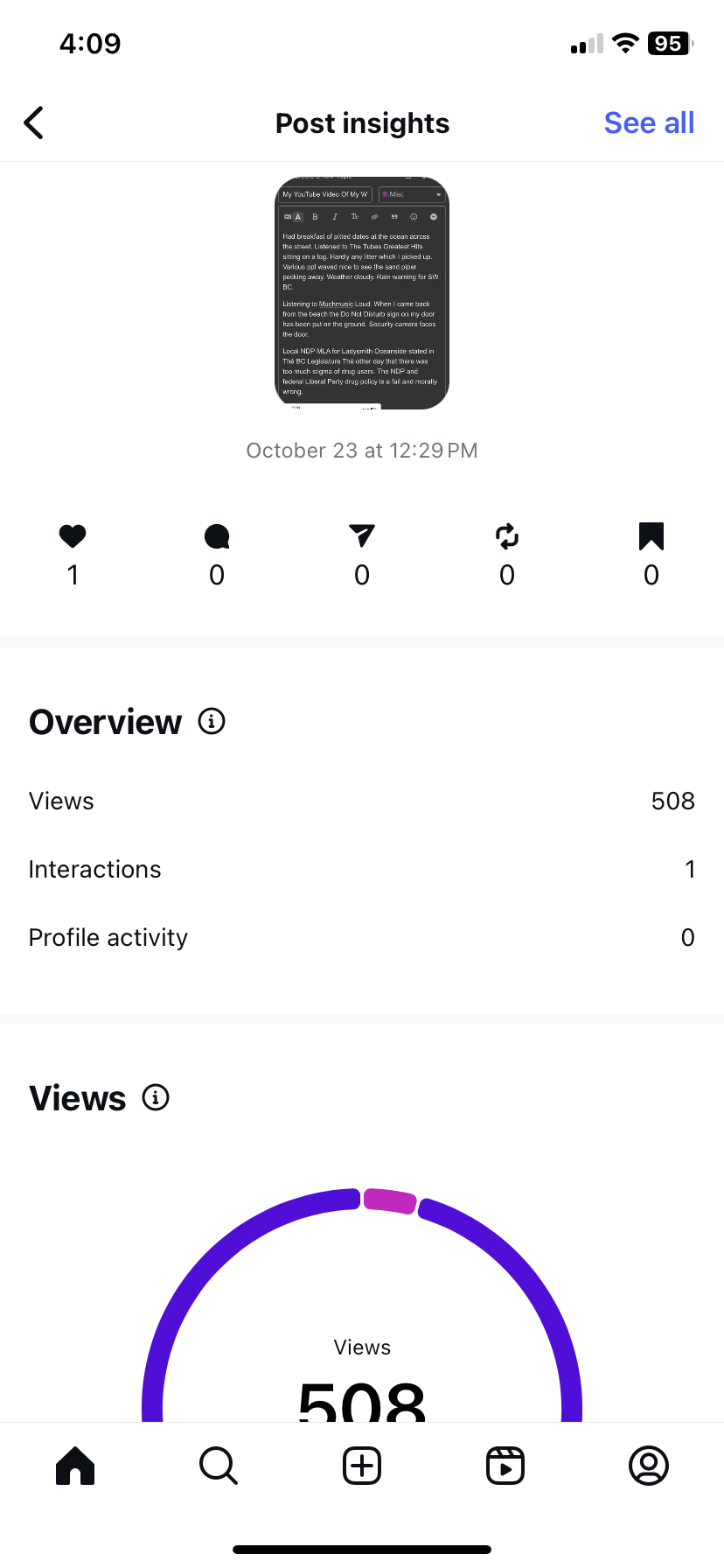
Task: Tap the battery indicator in status bar
Action: click(670, 44)
